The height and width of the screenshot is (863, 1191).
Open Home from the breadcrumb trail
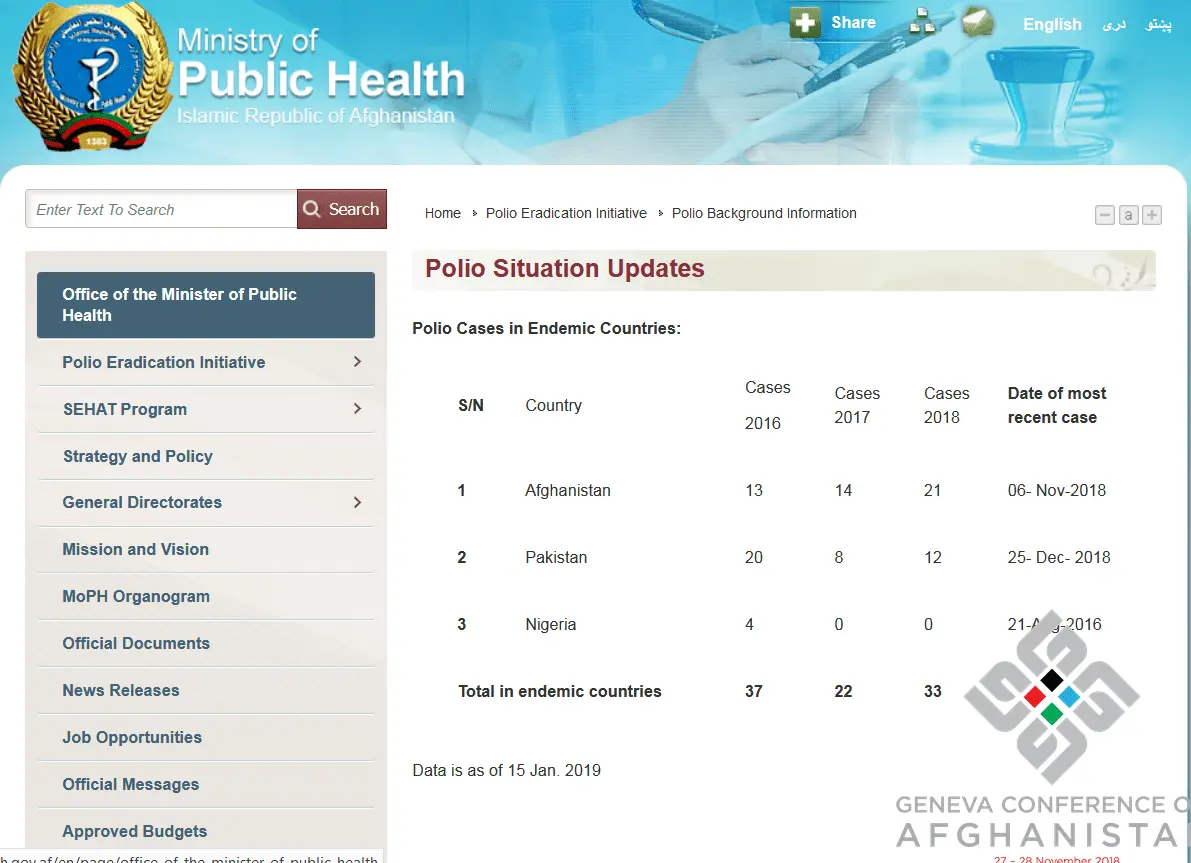point(443,213)
